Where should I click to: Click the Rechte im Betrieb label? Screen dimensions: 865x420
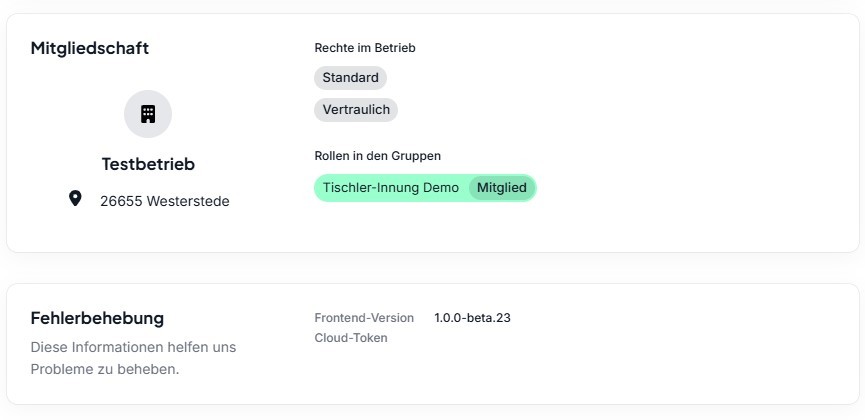pos(365,48)
